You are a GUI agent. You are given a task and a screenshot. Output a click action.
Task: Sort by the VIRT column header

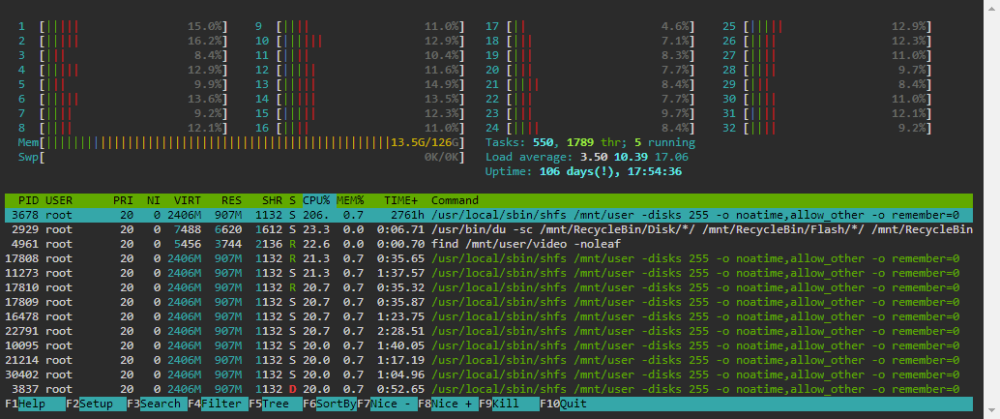click(188, 200)
